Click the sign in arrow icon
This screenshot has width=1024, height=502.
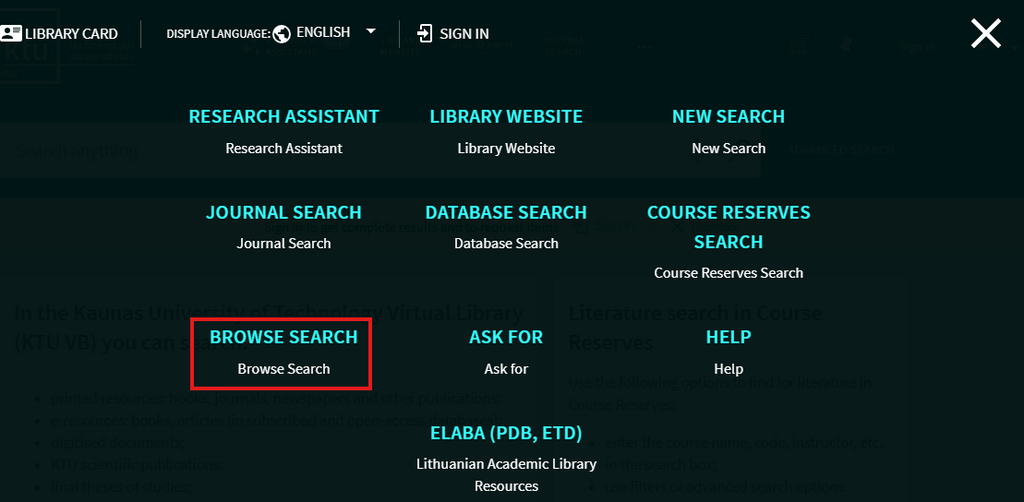425,33
